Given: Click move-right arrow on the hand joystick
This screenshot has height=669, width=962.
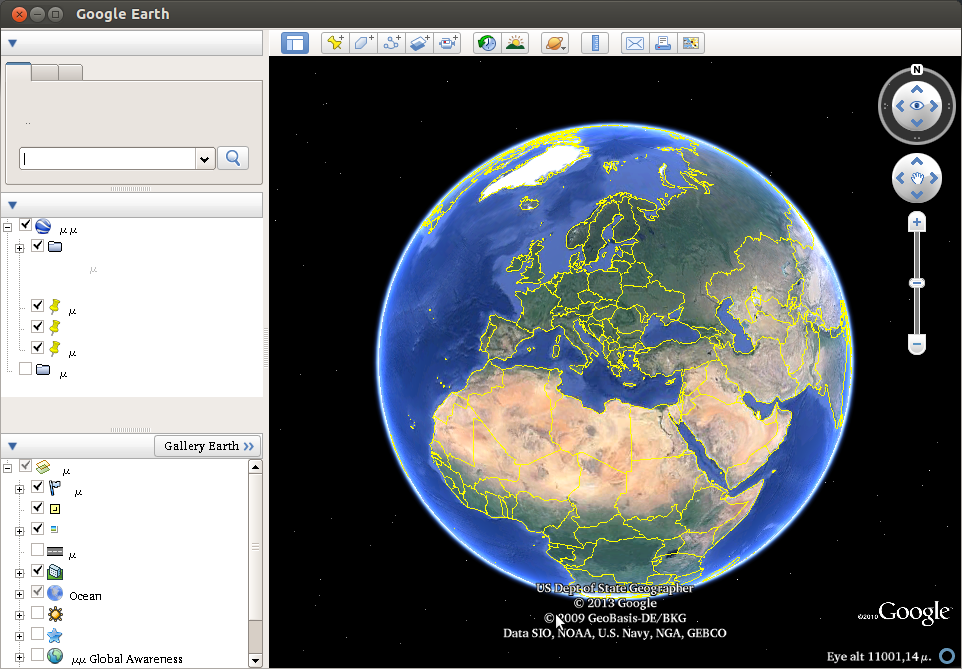Looking at the screenshot, I should coord(934,178).
